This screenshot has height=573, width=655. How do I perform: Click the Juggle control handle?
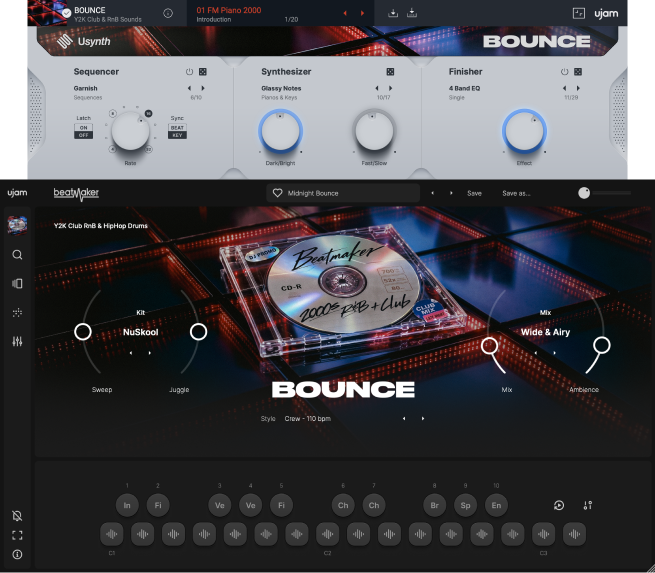(x=198, y=332)
